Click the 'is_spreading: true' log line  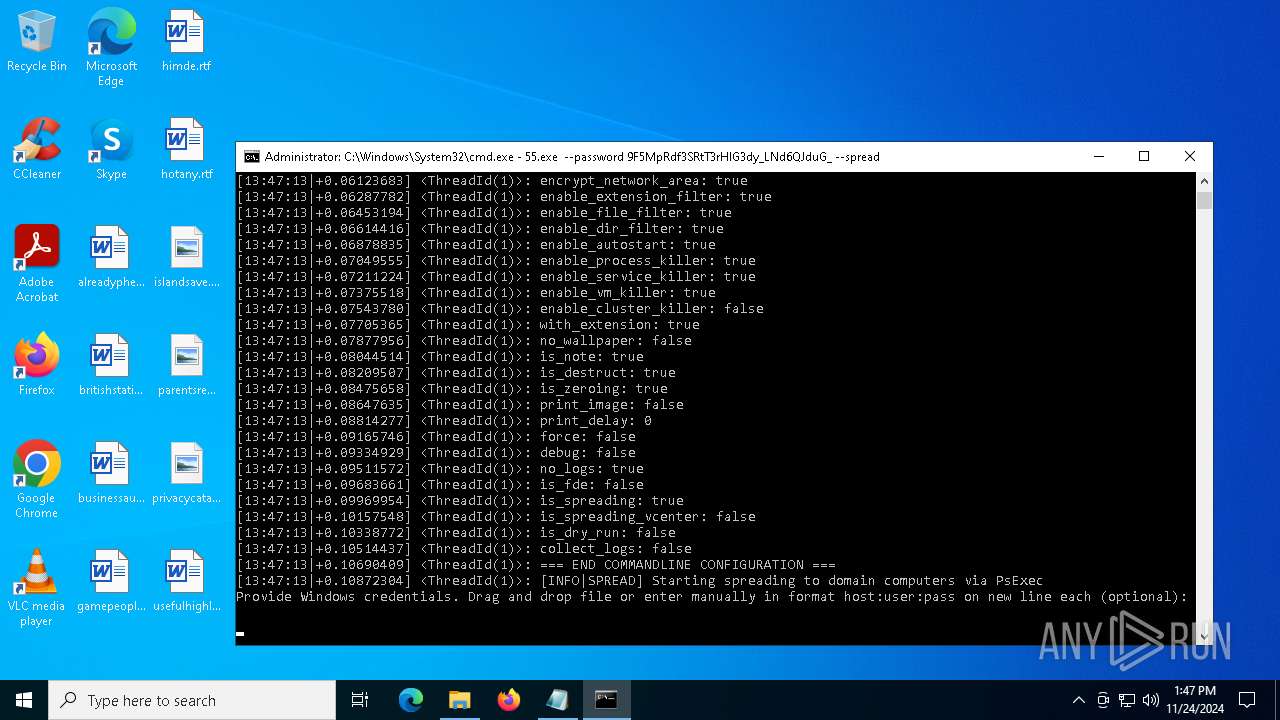click(460, 501)
